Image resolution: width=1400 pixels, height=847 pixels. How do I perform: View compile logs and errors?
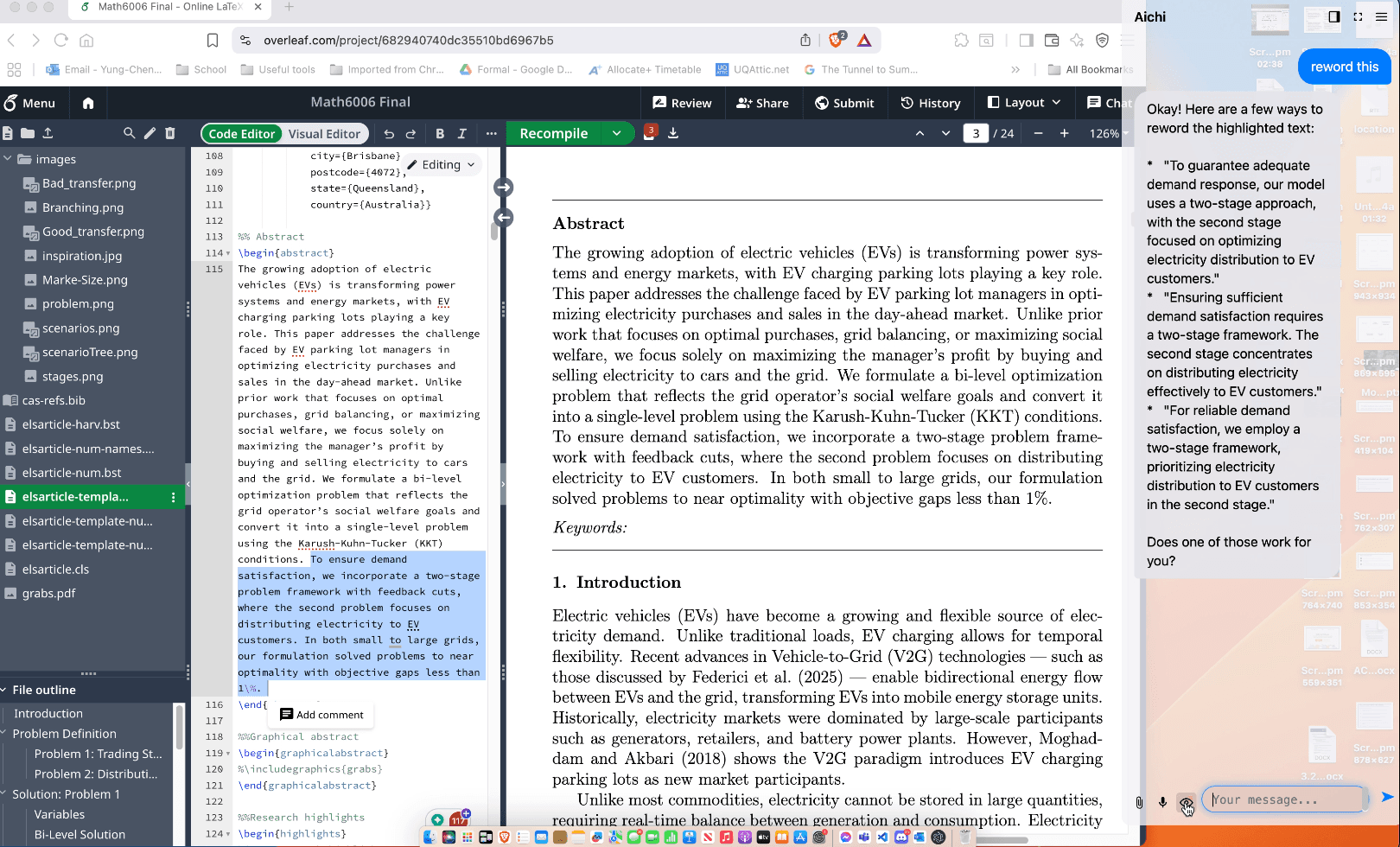(x=649, y=132)
